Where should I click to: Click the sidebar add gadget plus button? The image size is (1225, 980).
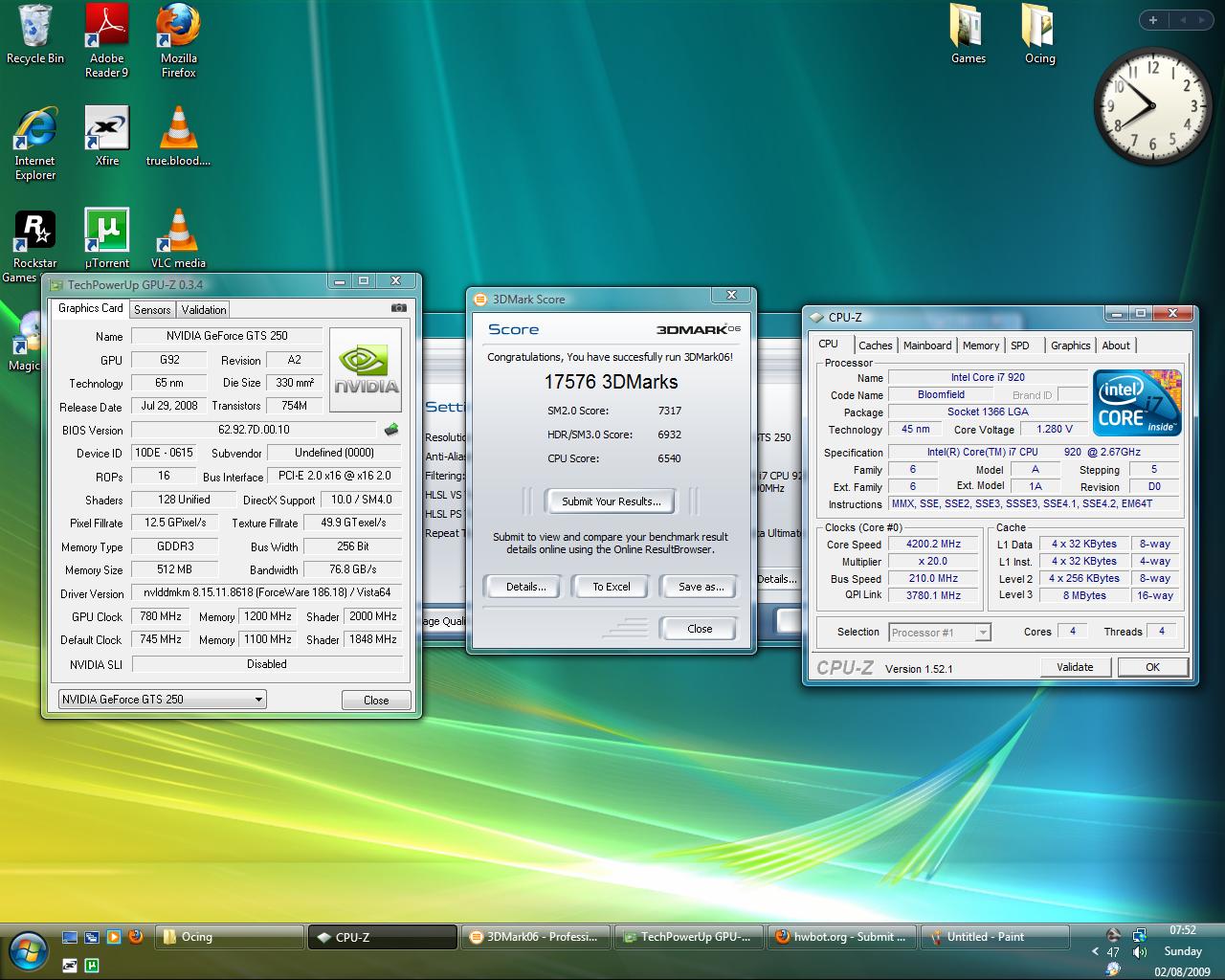pos(1153,20)
